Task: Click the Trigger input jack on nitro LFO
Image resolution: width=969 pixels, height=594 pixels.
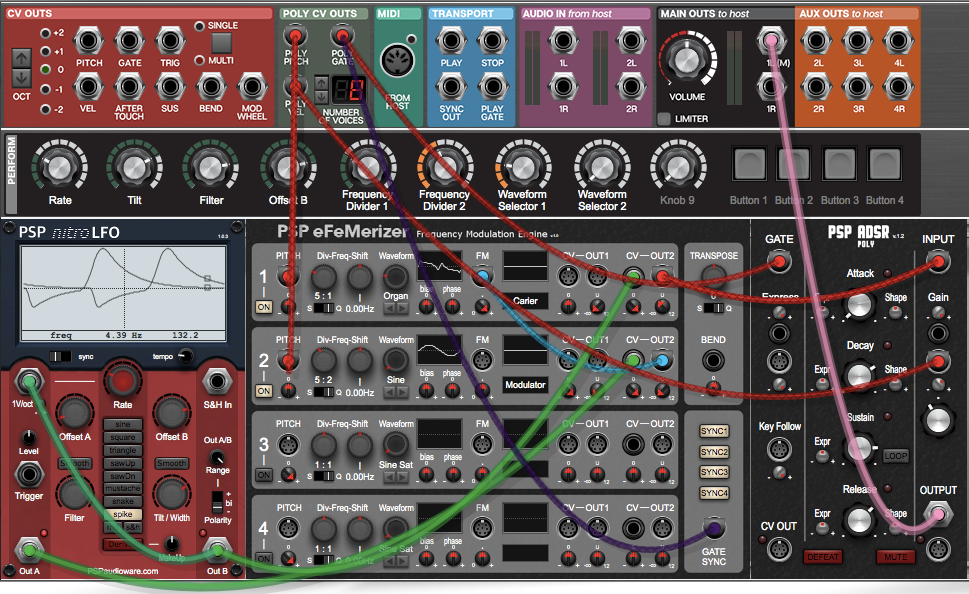Action: [28, 473]
